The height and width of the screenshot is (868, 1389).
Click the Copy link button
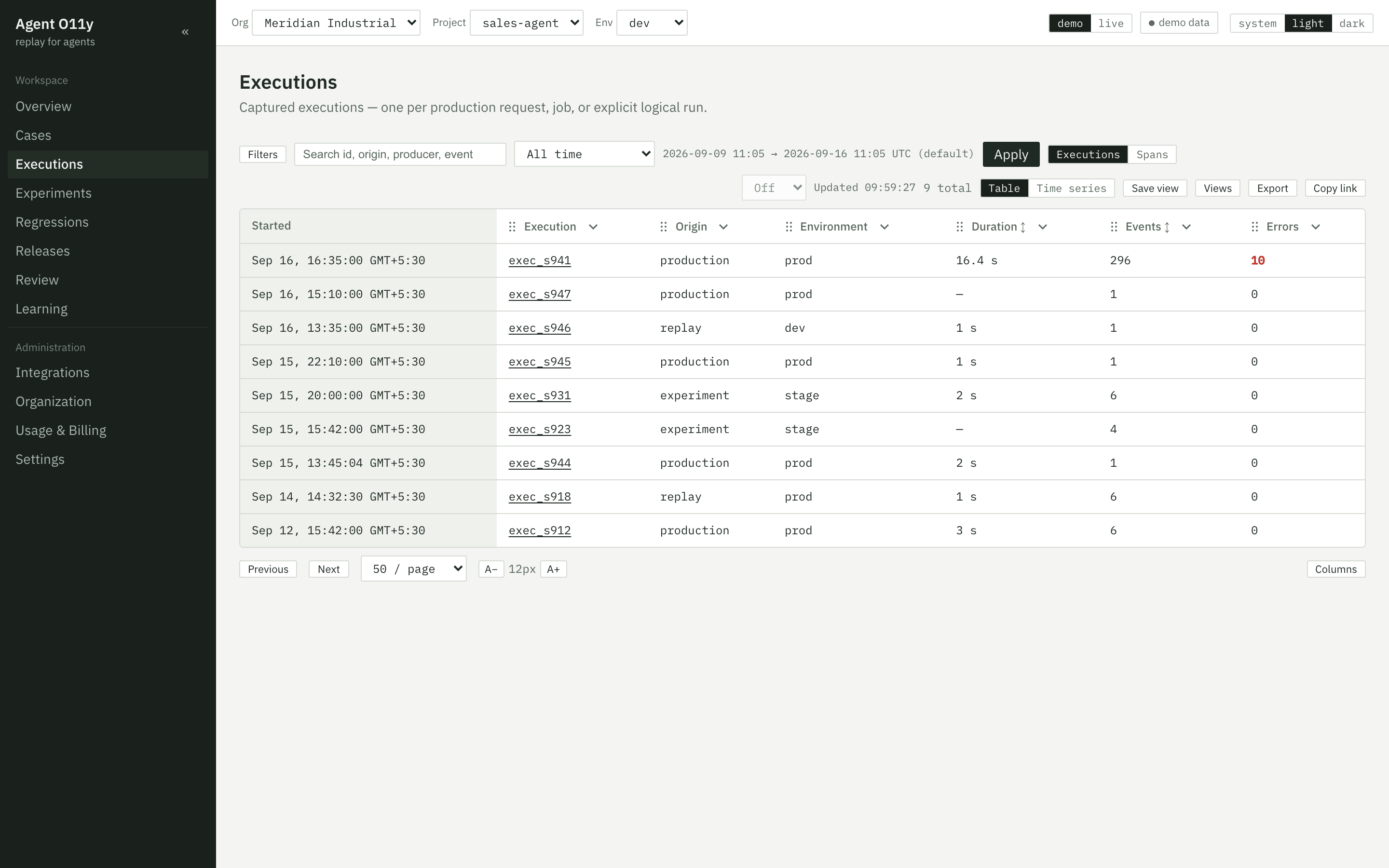(x=1335, y=188)
